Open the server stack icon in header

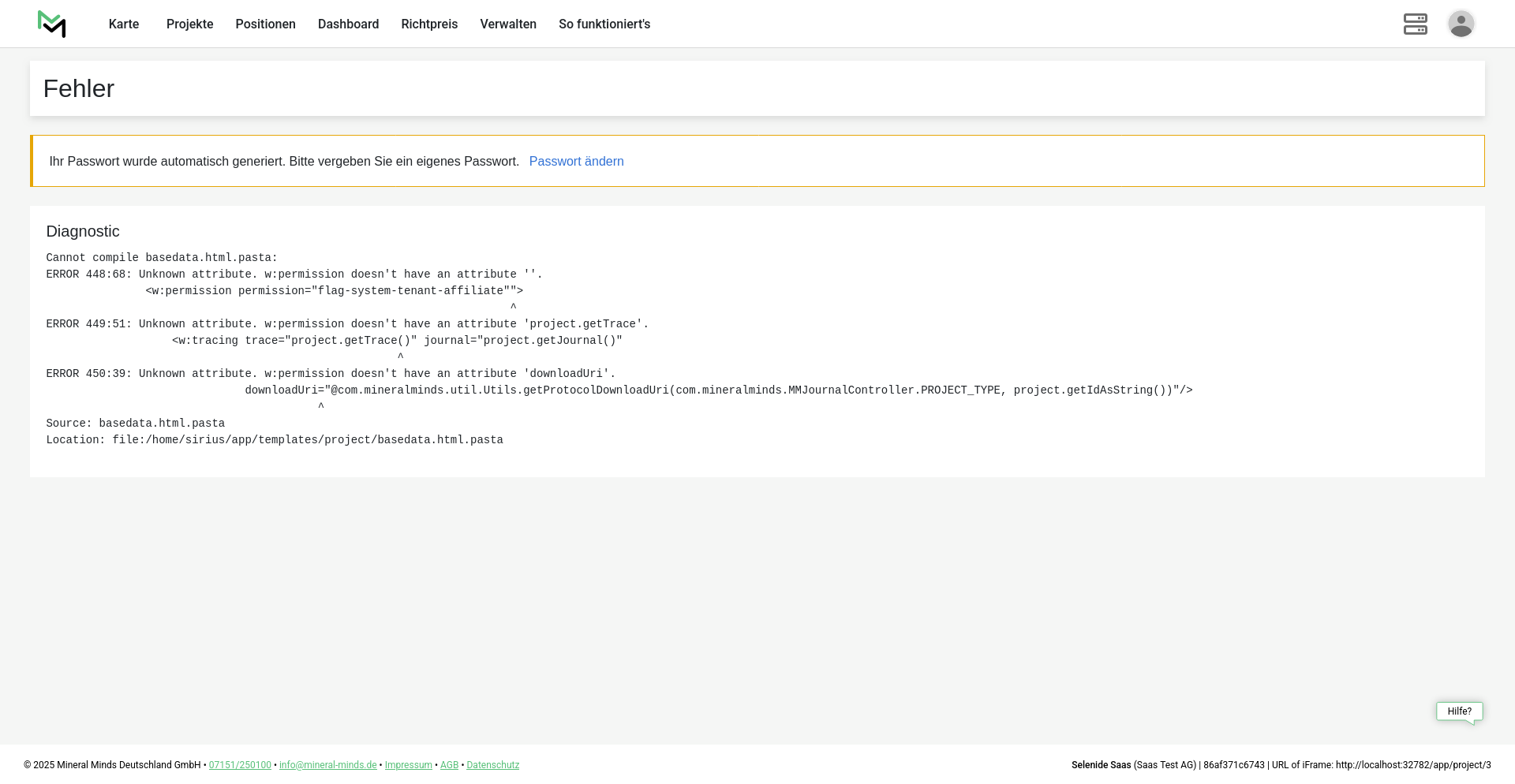click(1415, 24)
